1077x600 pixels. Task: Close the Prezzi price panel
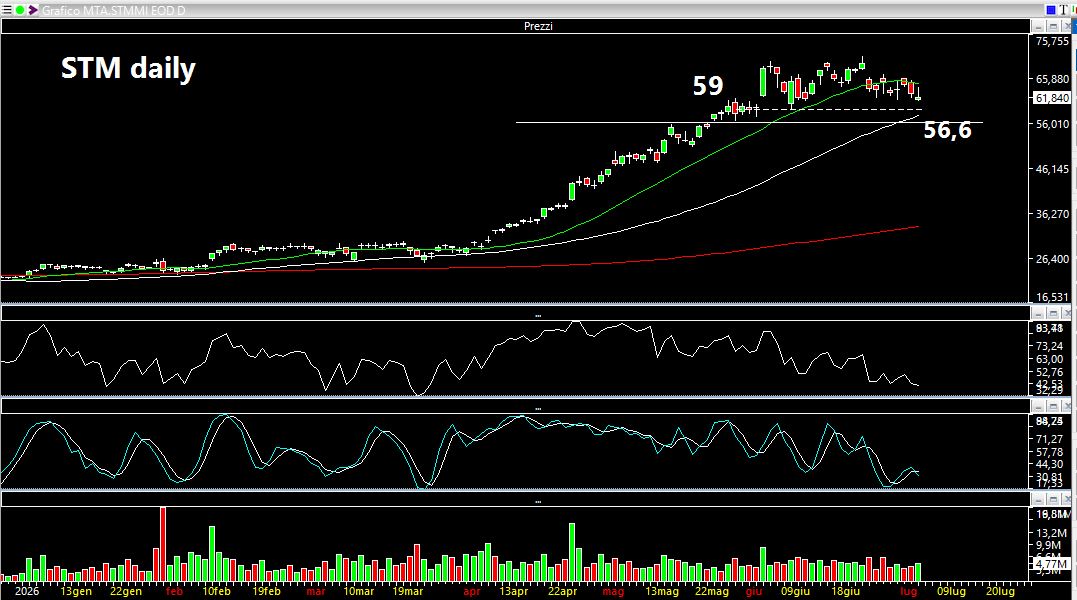point(1067,26)
